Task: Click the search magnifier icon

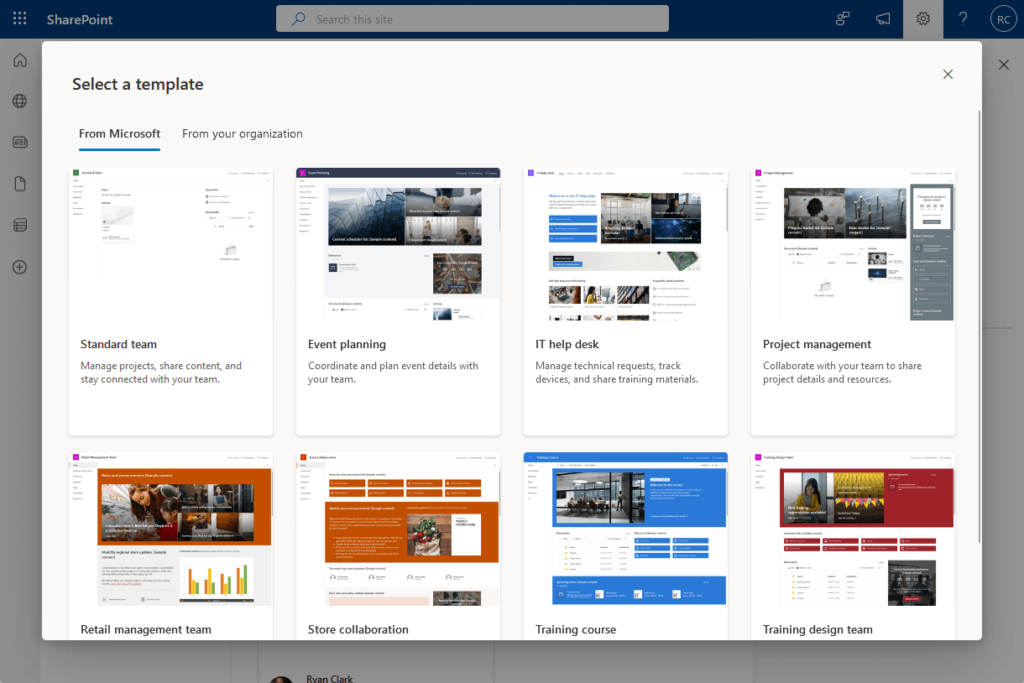Action: pyautogui.click(x=298, y=19)
